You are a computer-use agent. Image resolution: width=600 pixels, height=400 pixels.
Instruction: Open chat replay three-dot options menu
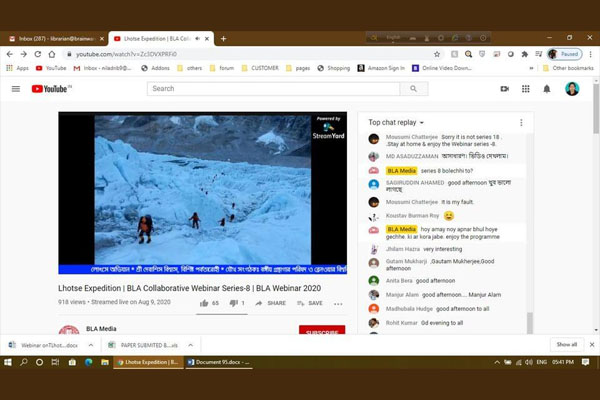point(520,122)
